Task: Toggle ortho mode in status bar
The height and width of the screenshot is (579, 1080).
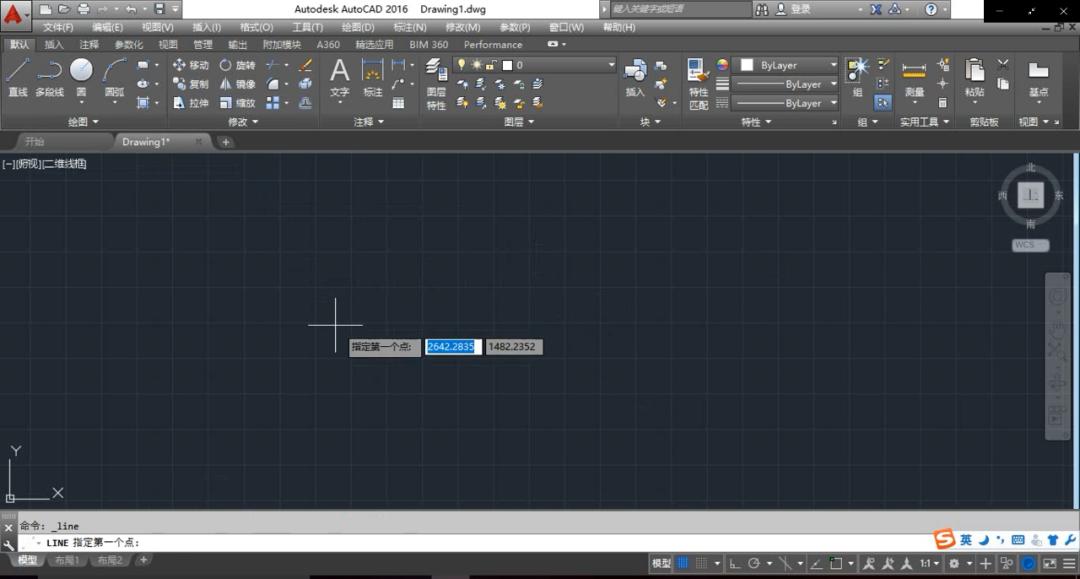Action: 735,563
